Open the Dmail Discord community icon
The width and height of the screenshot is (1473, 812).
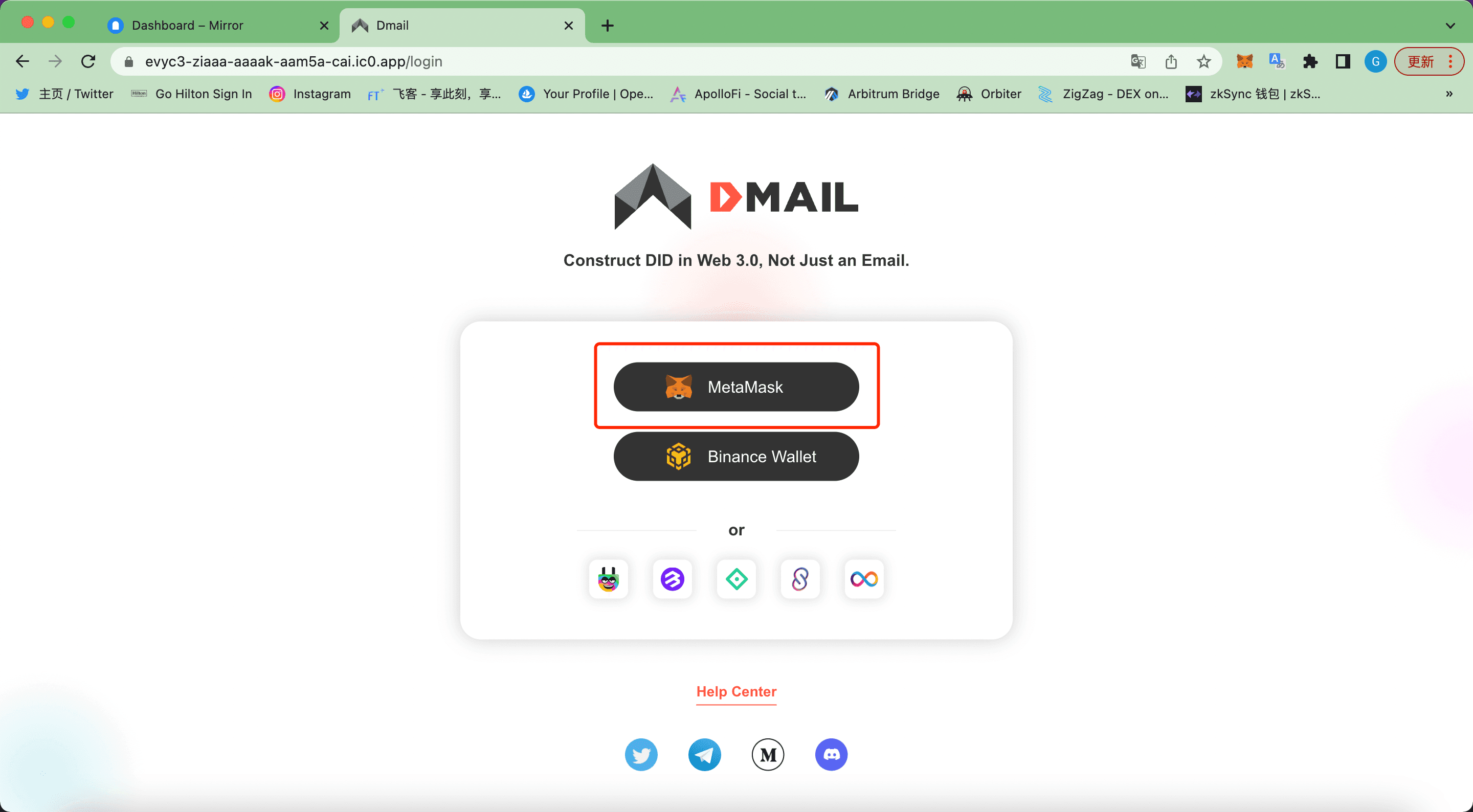tap(831, 754)
